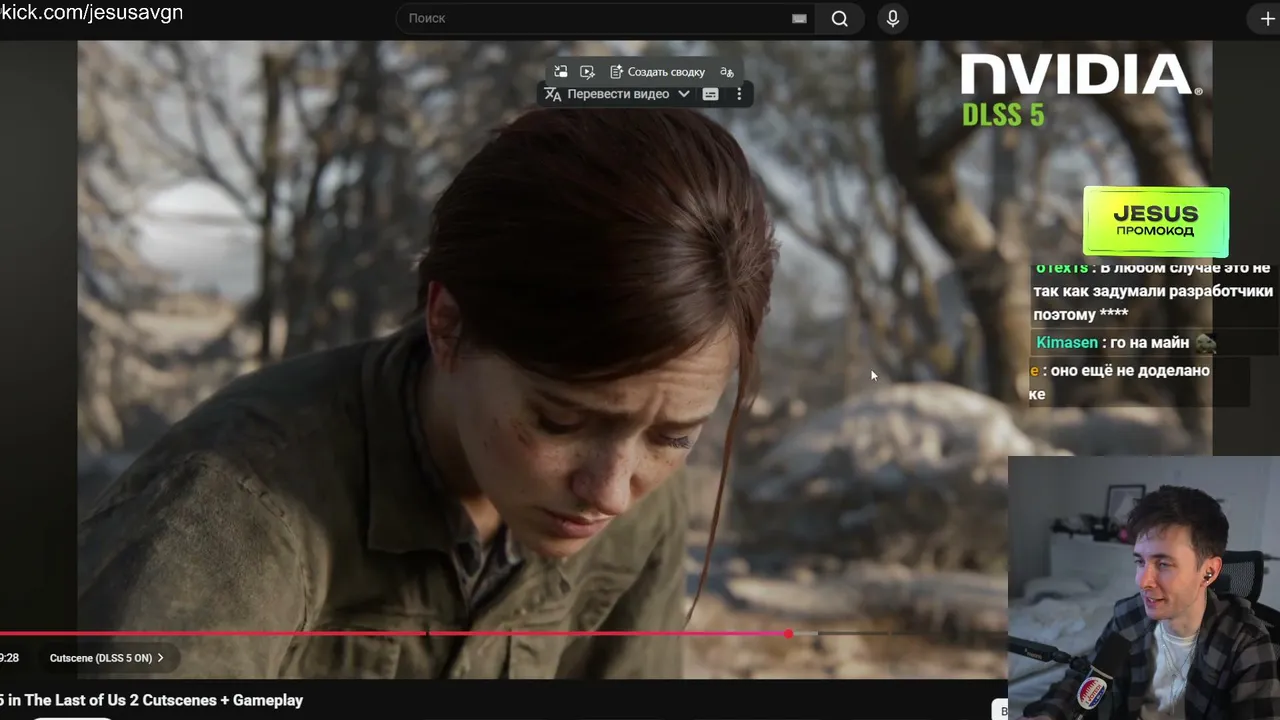Click chat message 'так как задумали разработчики'
Viewport: 1280px width, 720px height.
tap(1153, 291)
